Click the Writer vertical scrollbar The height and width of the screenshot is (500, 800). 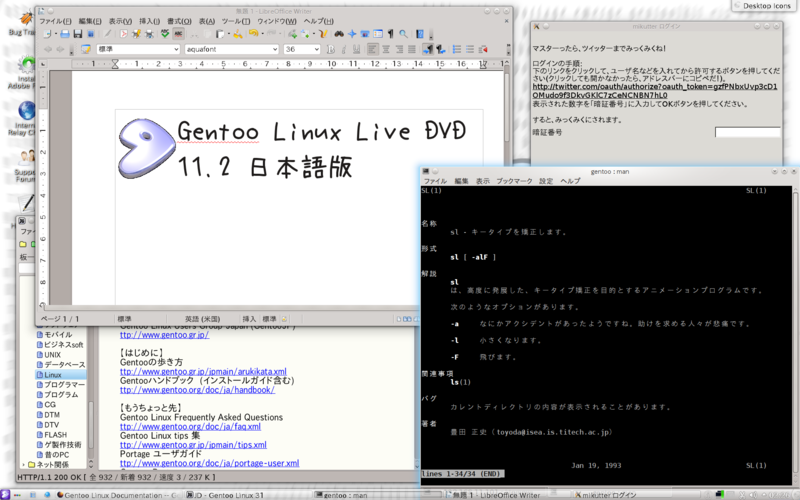[x=507, y=184]
